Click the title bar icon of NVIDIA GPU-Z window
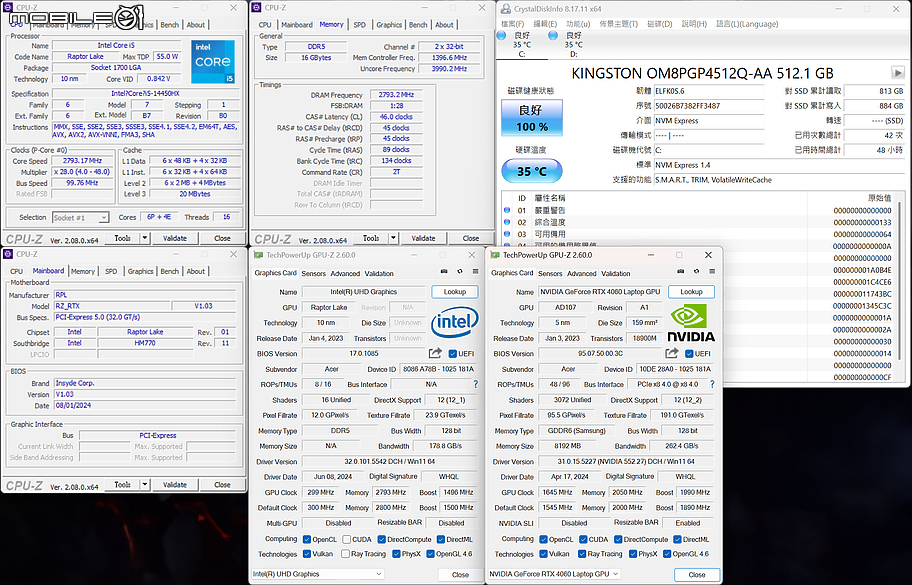This screenshot has width=912, height=585. click(496, 255)
